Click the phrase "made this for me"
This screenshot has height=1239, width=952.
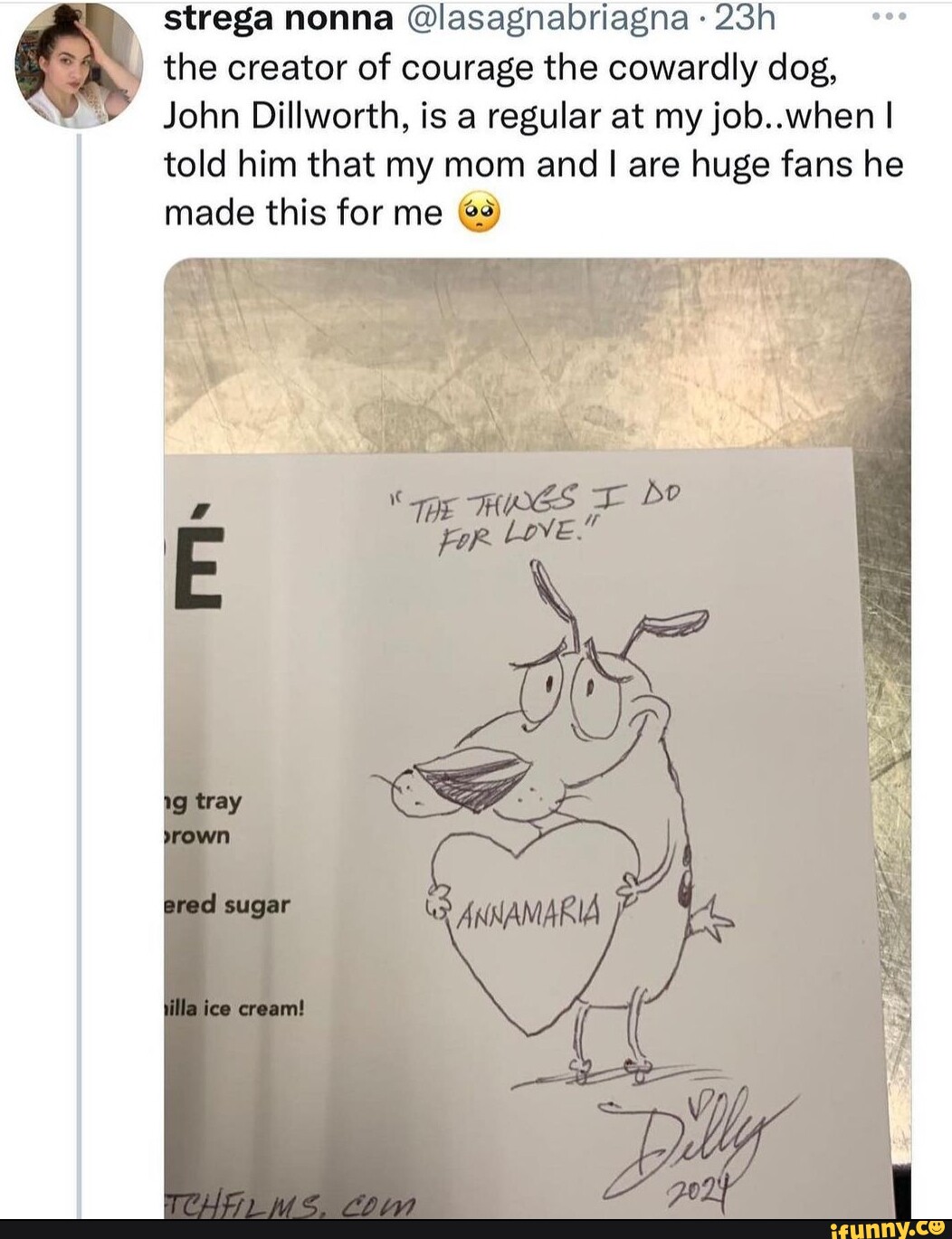coord(303,213)
